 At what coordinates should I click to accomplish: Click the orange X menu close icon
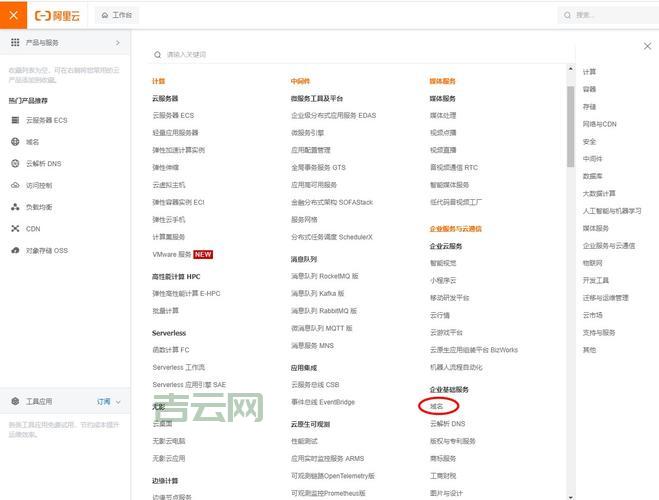click(x=12, y=15)
